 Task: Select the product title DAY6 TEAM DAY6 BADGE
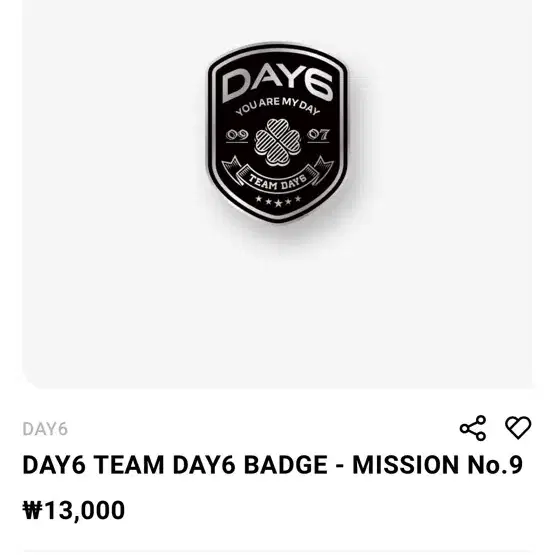(273, 465)
